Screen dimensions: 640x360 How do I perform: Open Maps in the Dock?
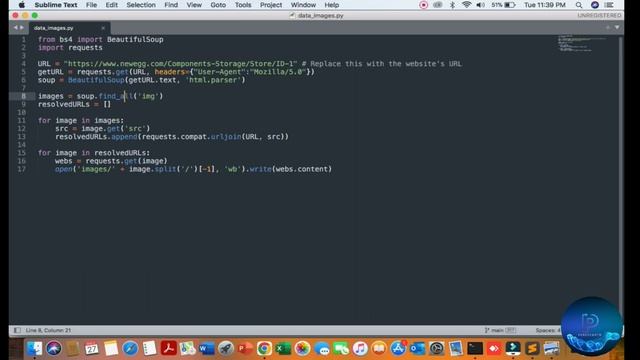point(188,348)
